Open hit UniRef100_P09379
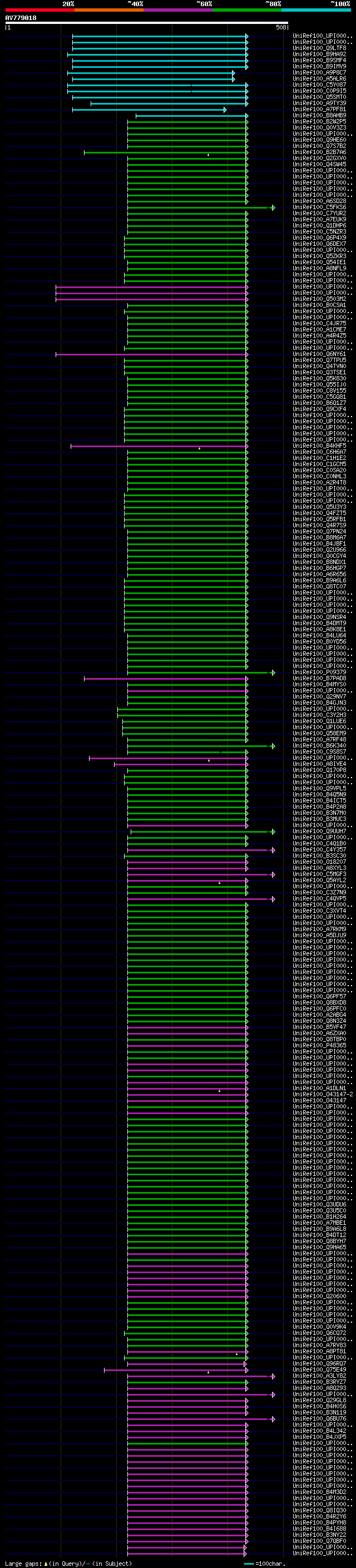Screen dimensions: 356x1568 (x=319, y=672)
